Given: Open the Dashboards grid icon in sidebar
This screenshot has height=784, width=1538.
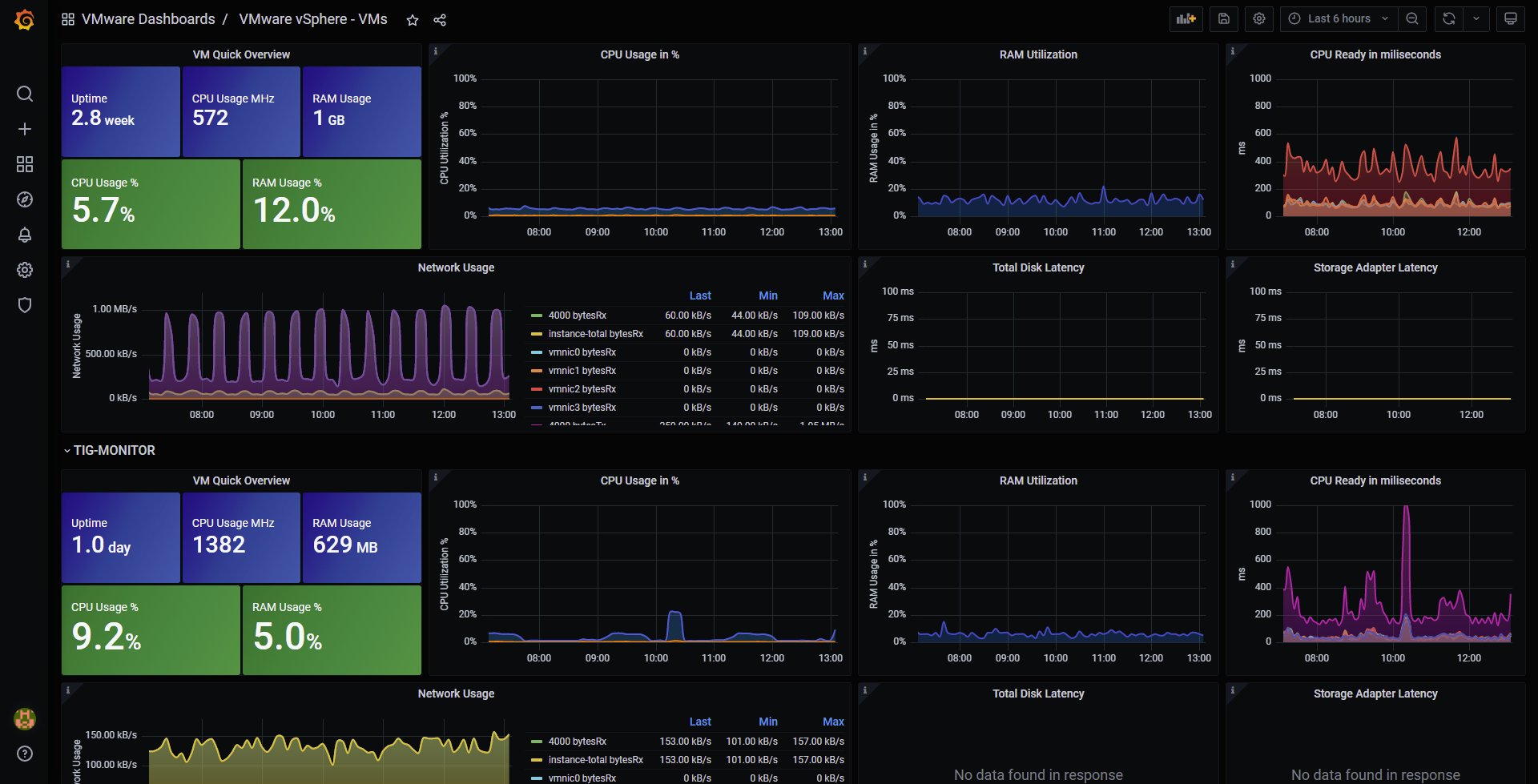Looking at the screenshot, I should click(x=25, y=164).
